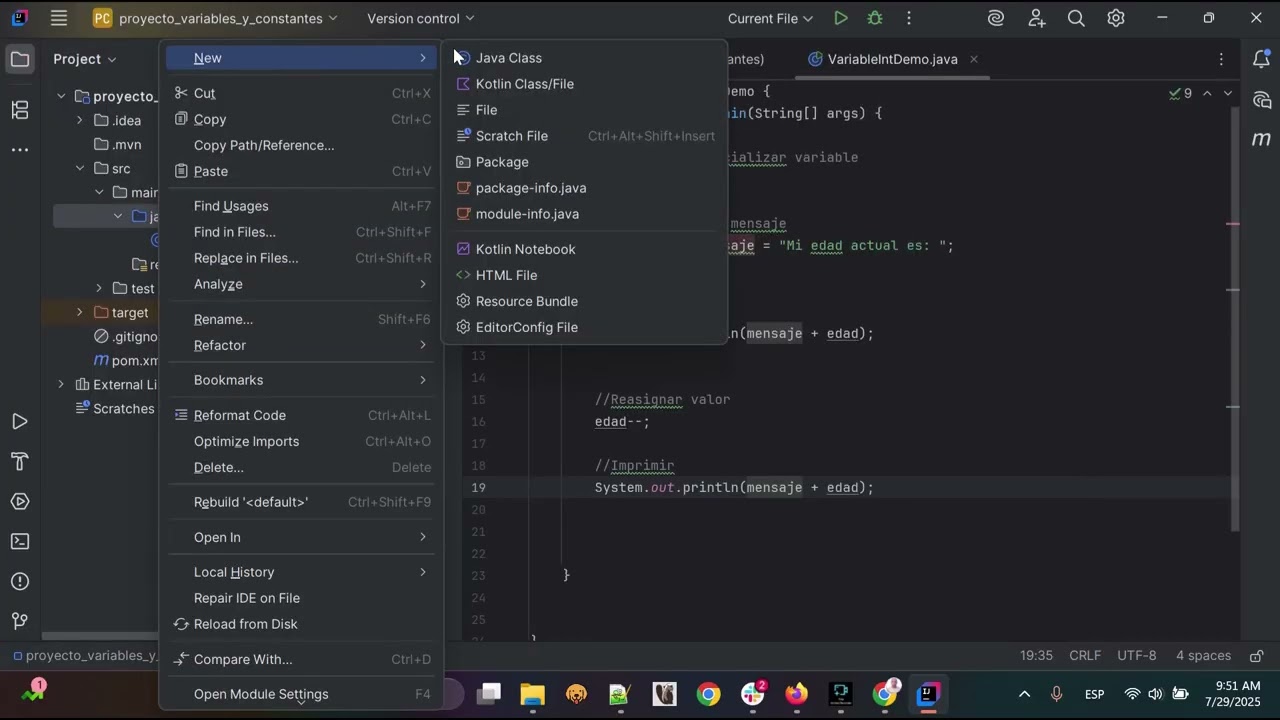Change file encoding UTF-8
1280x720 pixels.
pyautogui.click(x=1137, y=656)
